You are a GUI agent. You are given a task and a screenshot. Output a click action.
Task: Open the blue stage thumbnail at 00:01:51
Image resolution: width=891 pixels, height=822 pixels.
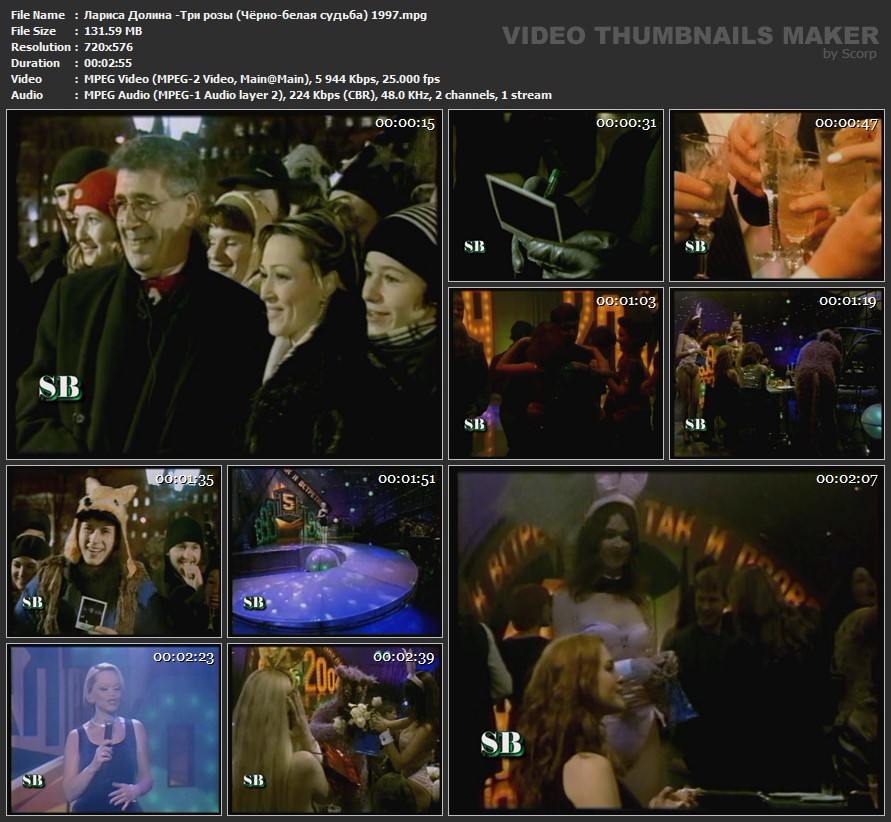click(334, 551)
